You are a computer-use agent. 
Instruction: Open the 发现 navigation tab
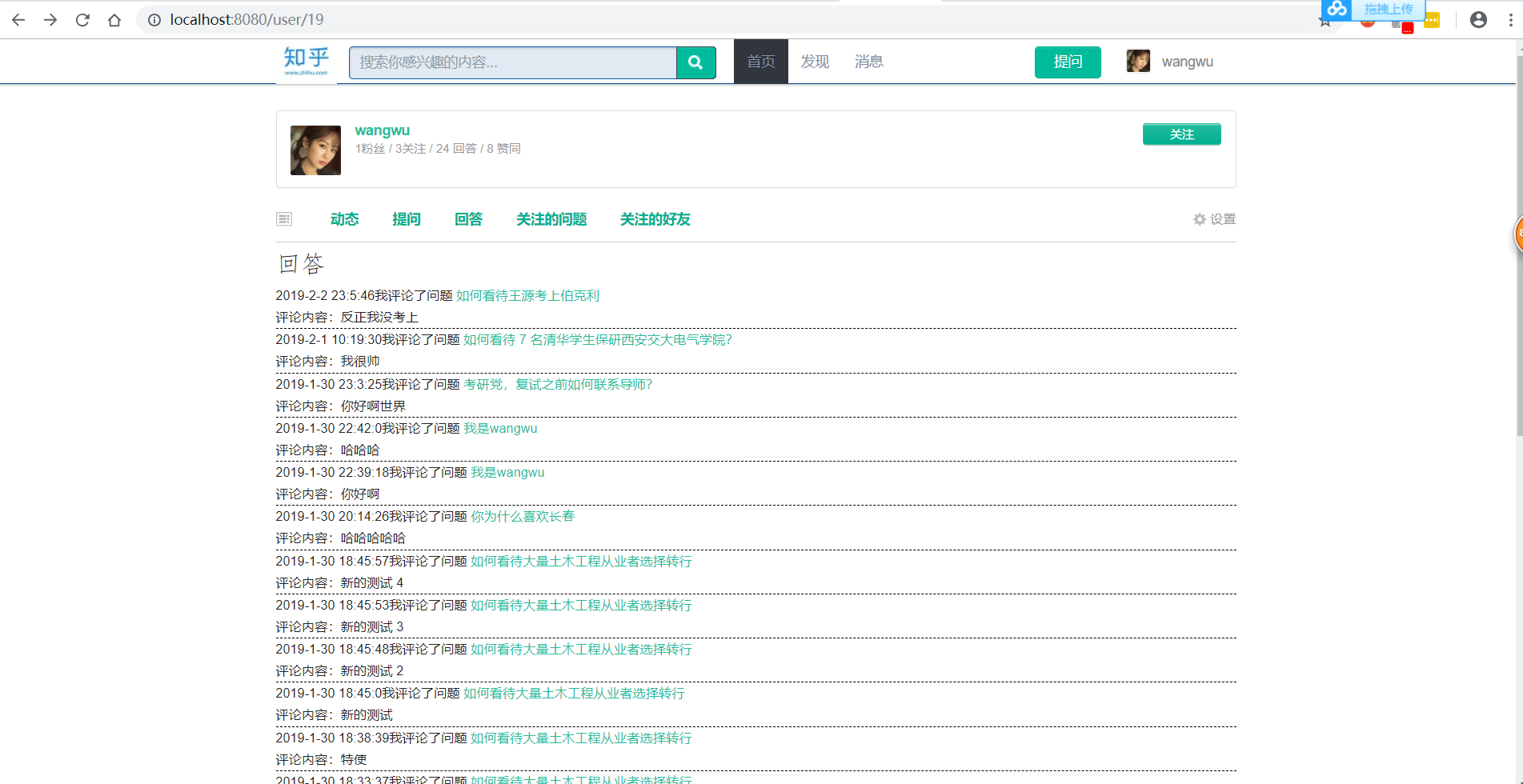pos(815,62)
